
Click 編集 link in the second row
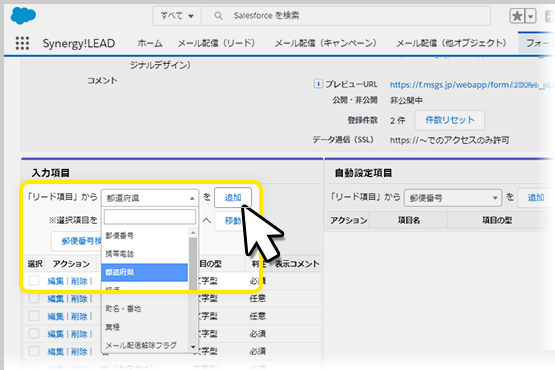[56, 299]
